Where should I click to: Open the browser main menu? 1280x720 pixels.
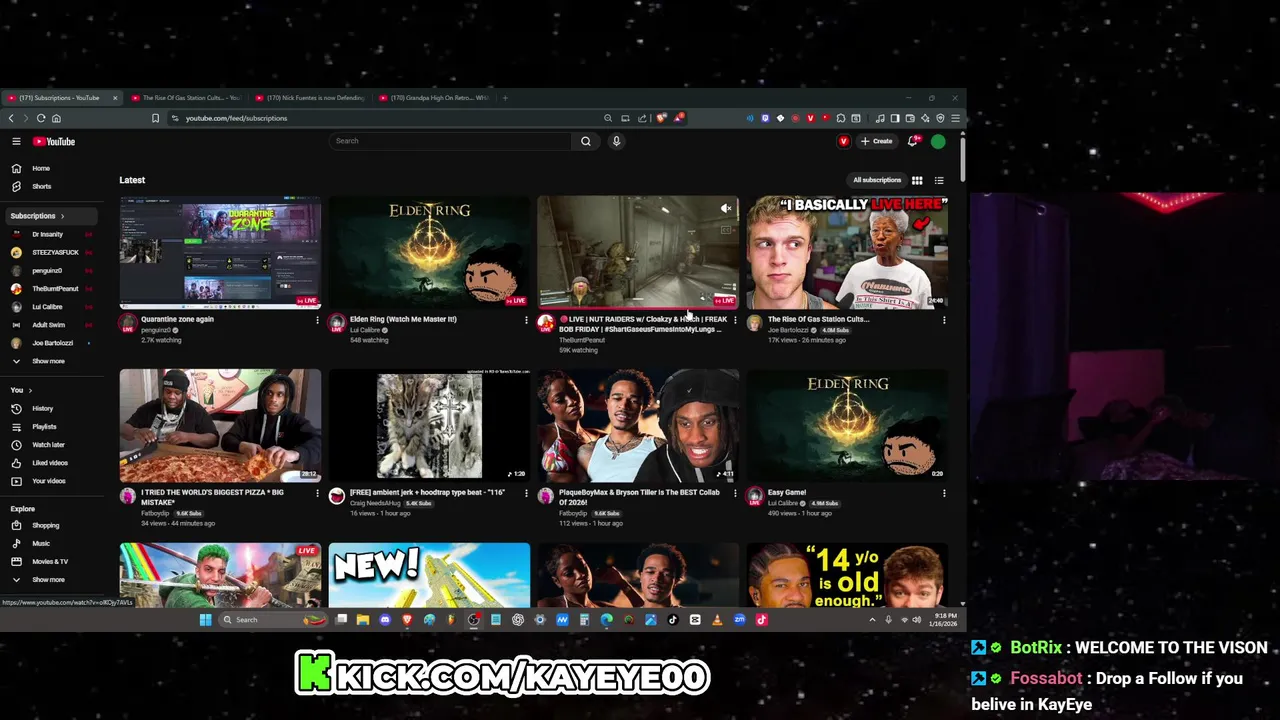[956, 118]
